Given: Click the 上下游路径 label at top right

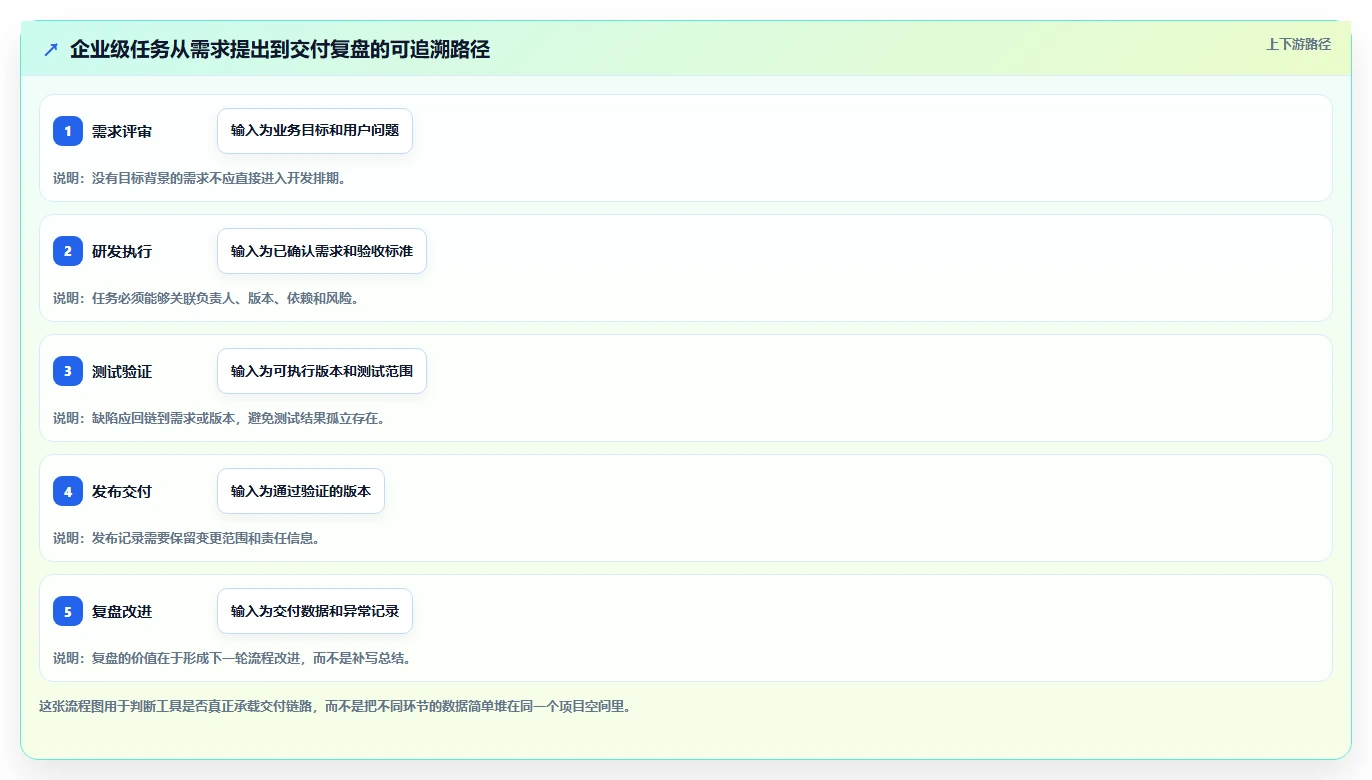Looking at the screenshot, I should (1298, 44).
